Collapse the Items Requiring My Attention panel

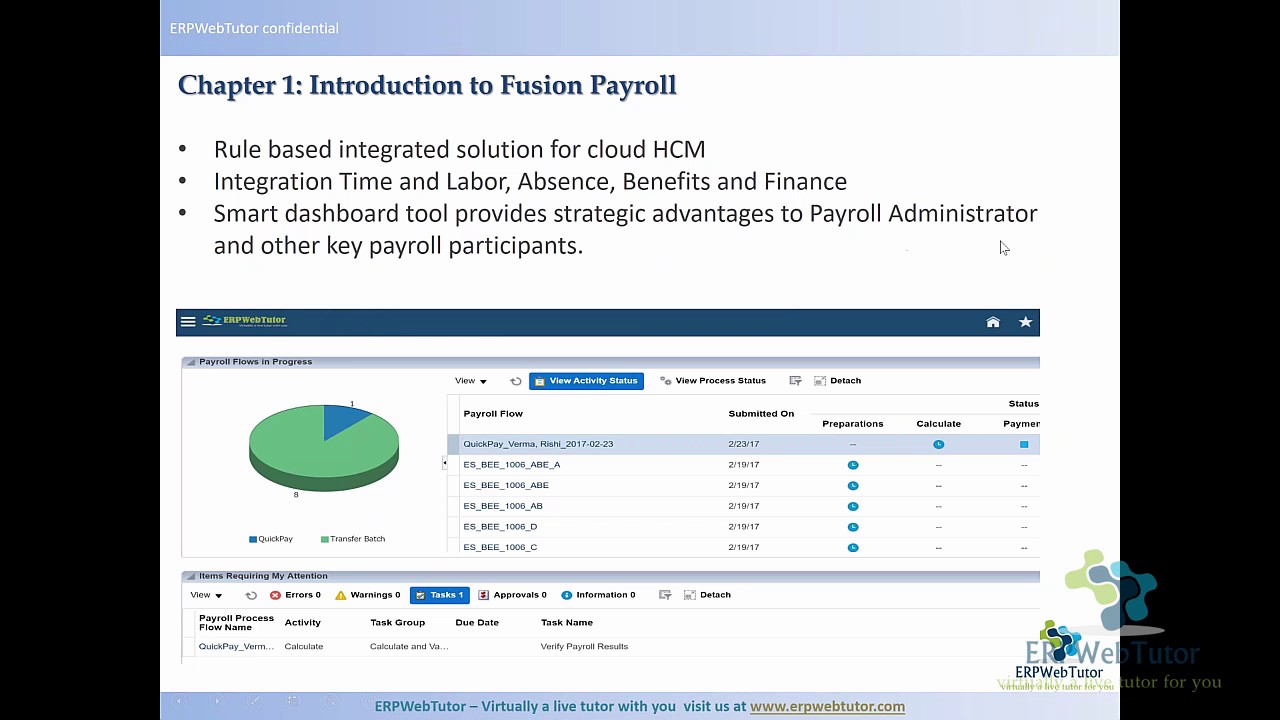(x=190, y=576)
